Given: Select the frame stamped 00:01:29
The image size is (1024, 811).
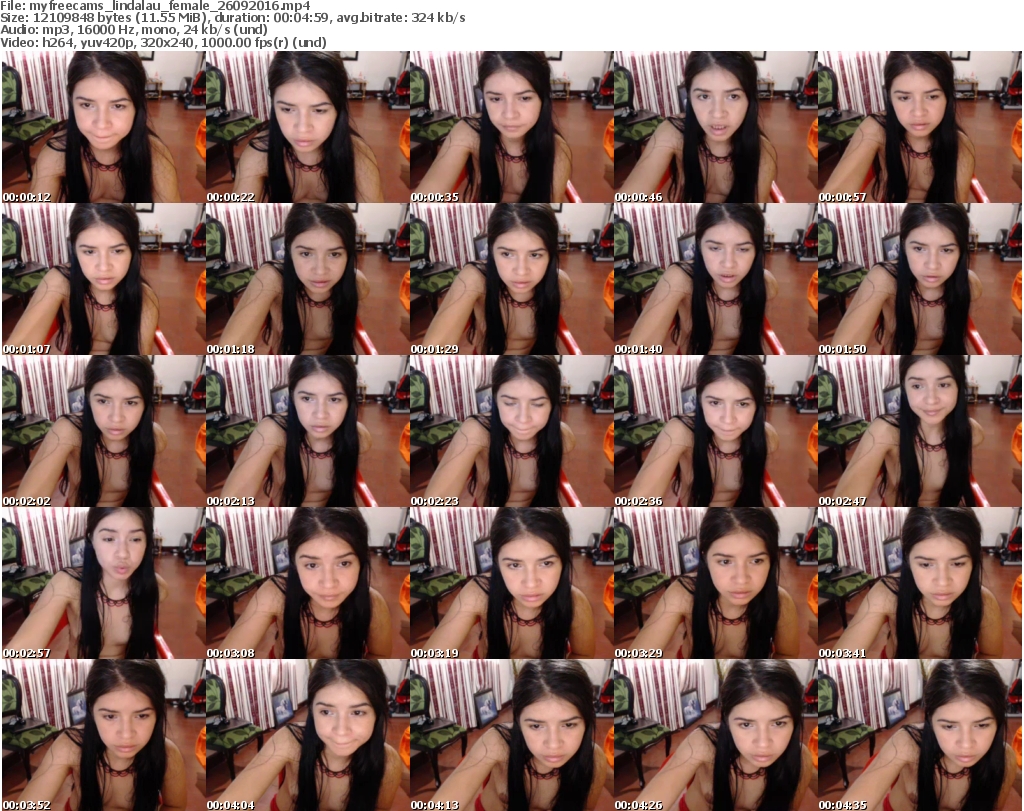Looking at the screenshot, I should click(x=510, y=279).
